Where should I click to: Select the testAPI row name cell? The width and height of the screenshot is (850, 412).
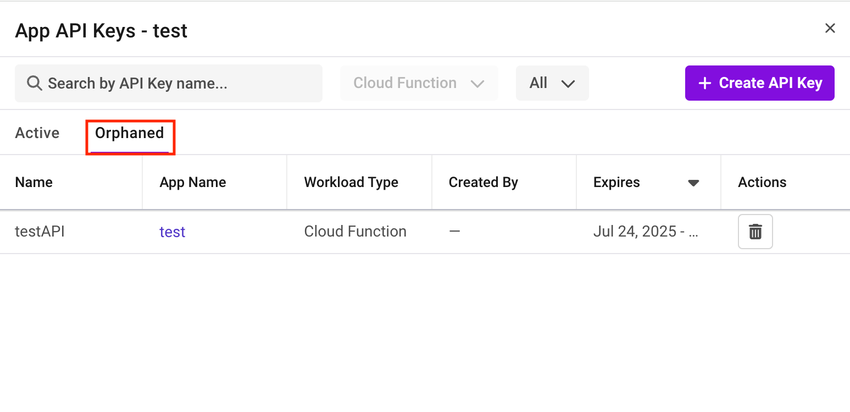coord(40,232)
